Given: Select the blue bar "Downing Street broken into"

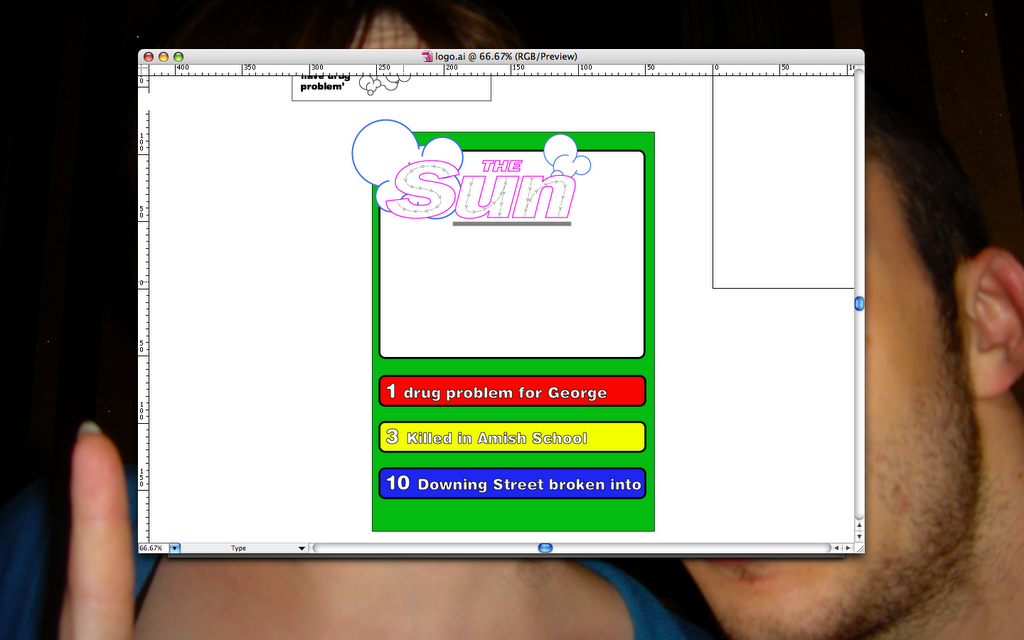Looking at the screenshot, I should (512, 483).
